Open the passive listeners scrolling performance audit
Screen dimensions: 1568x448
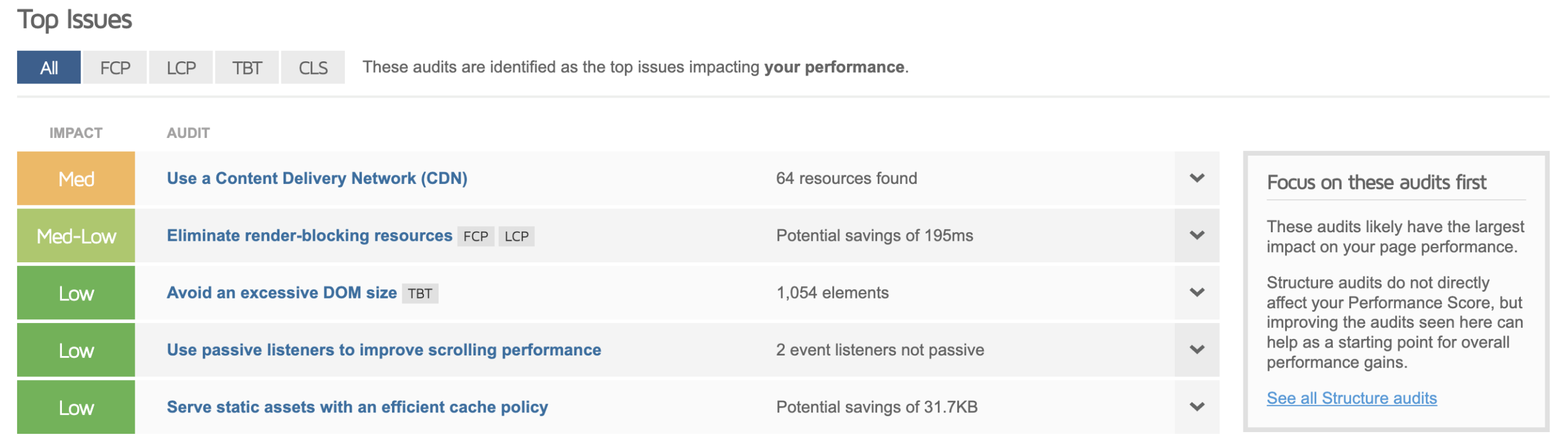coord(384,350)
